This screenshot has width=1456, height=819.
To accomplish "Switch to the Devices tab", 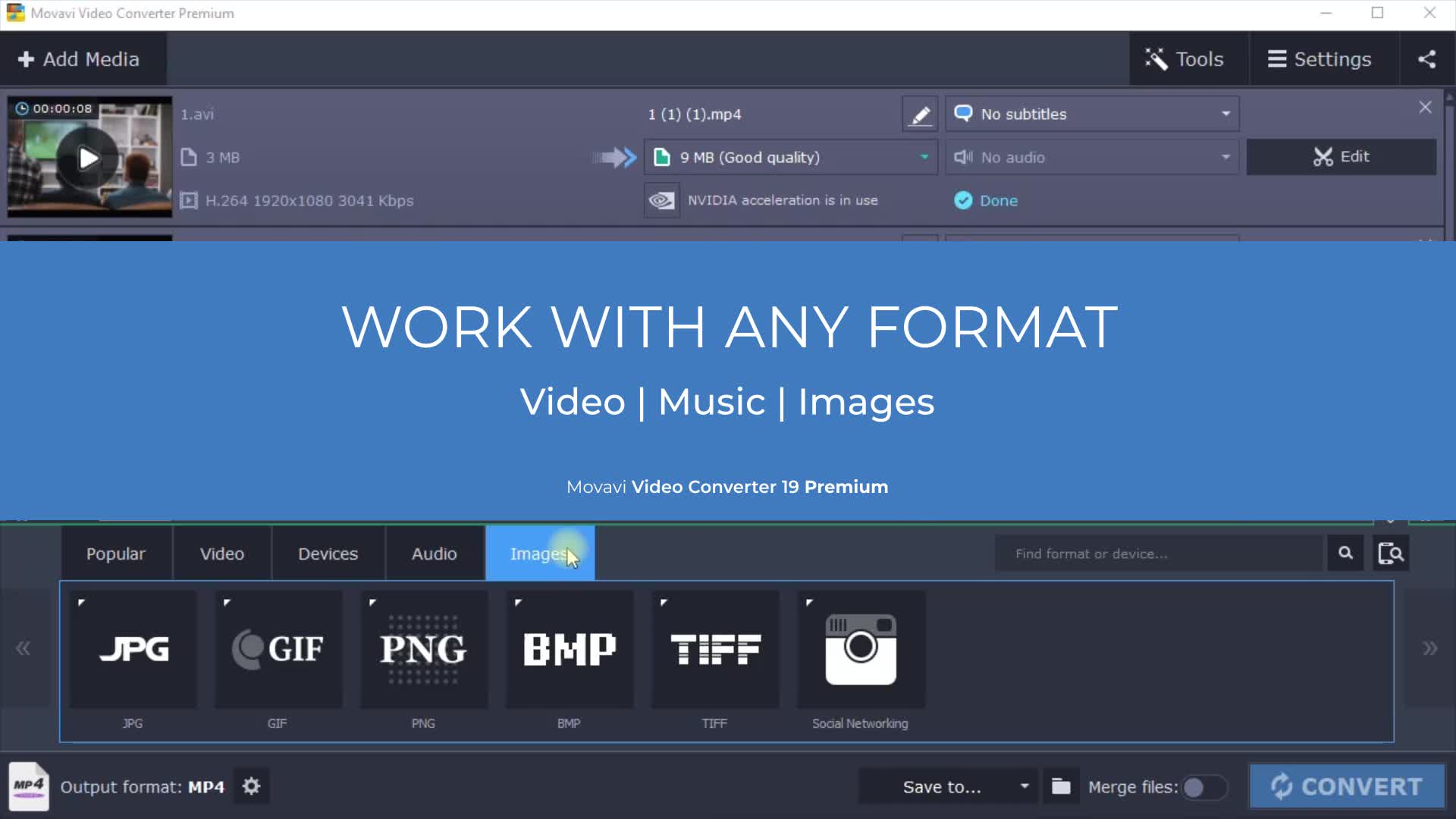I will click(x=328, y=554).
